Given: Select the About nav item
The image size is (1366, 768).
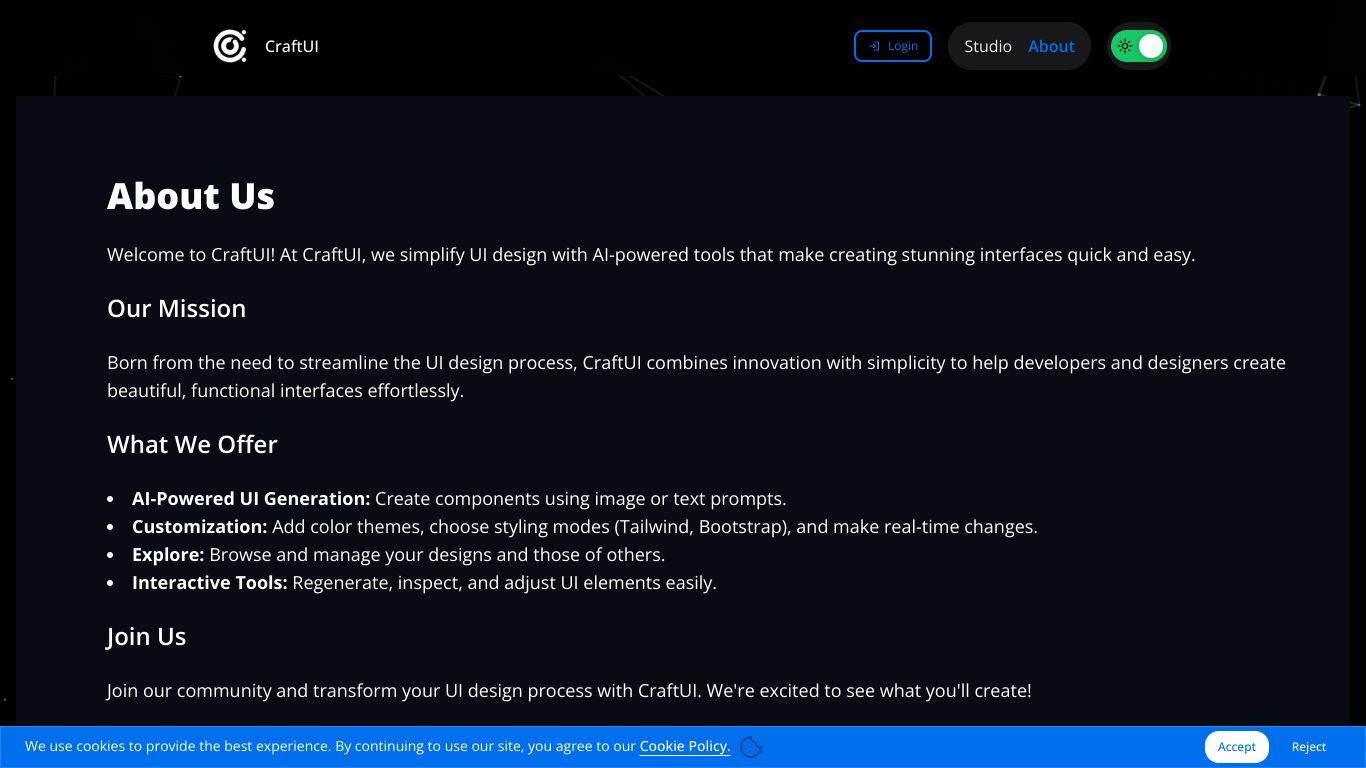Looking at the screenshot, I should pyautogui.click(x=1051, y=46).
